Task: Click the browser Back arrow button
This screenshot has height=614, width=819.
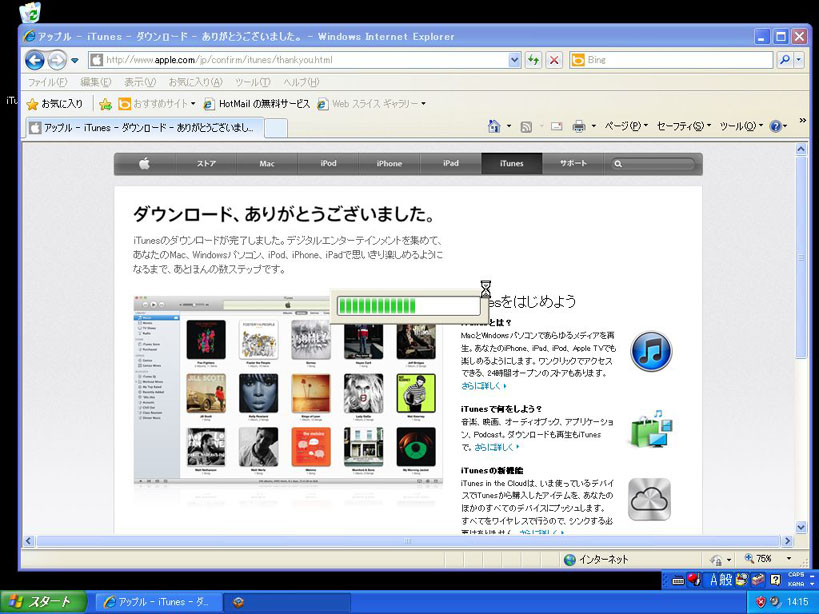Action: [34, 60]
